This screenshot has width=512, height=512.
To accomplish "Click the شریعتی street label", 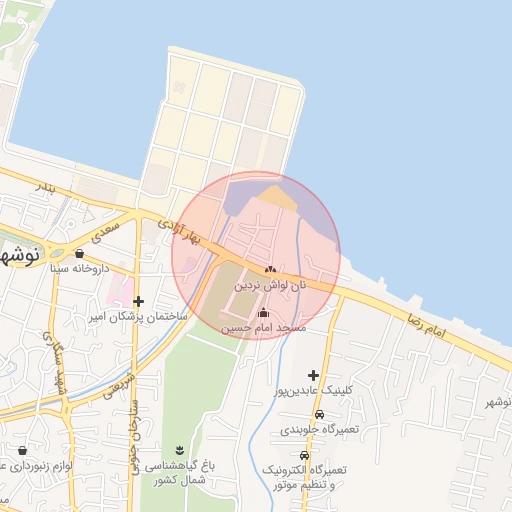I will tap(119, 386).
